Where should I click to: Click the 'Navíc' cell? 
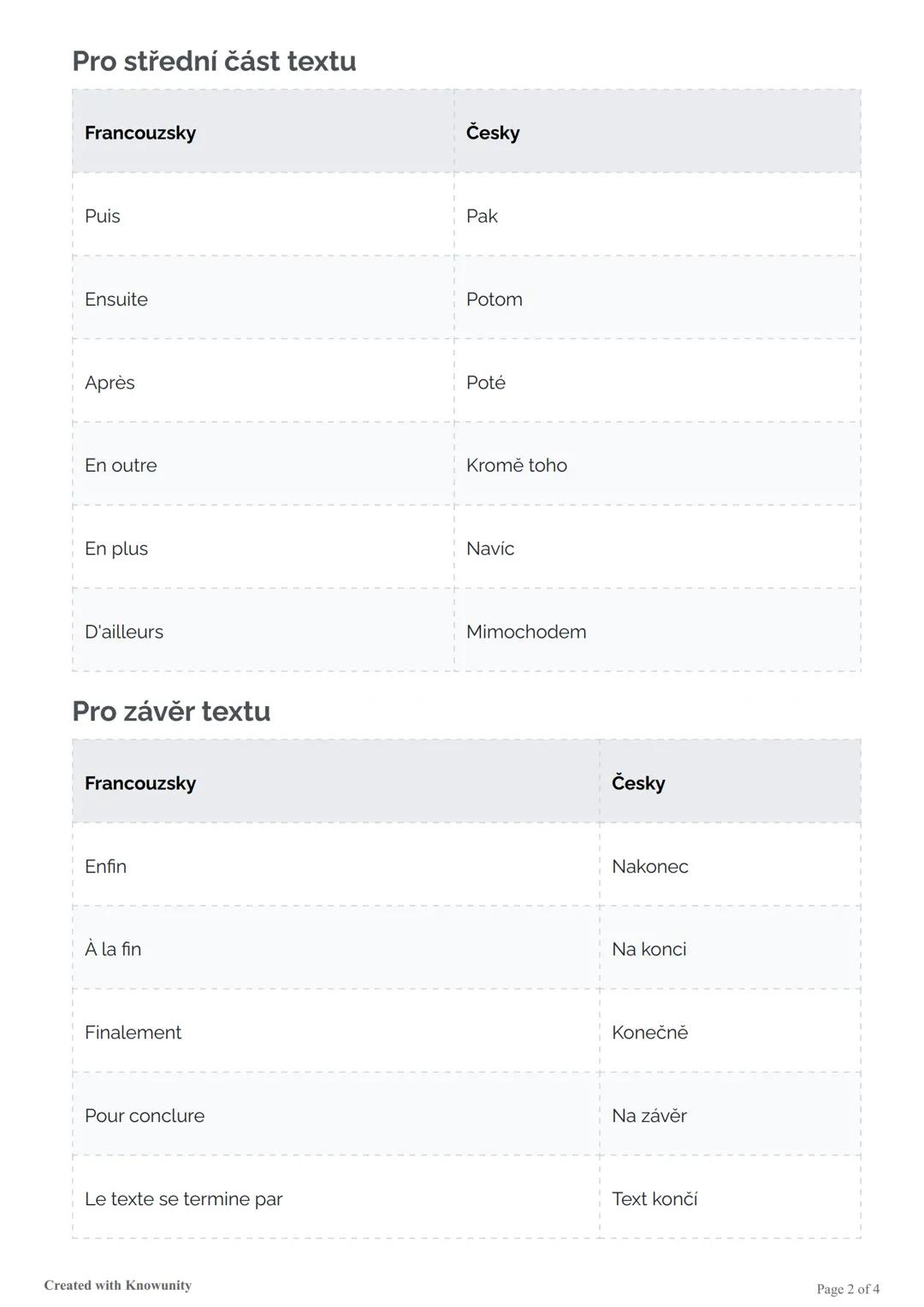(x=490, y=549)
